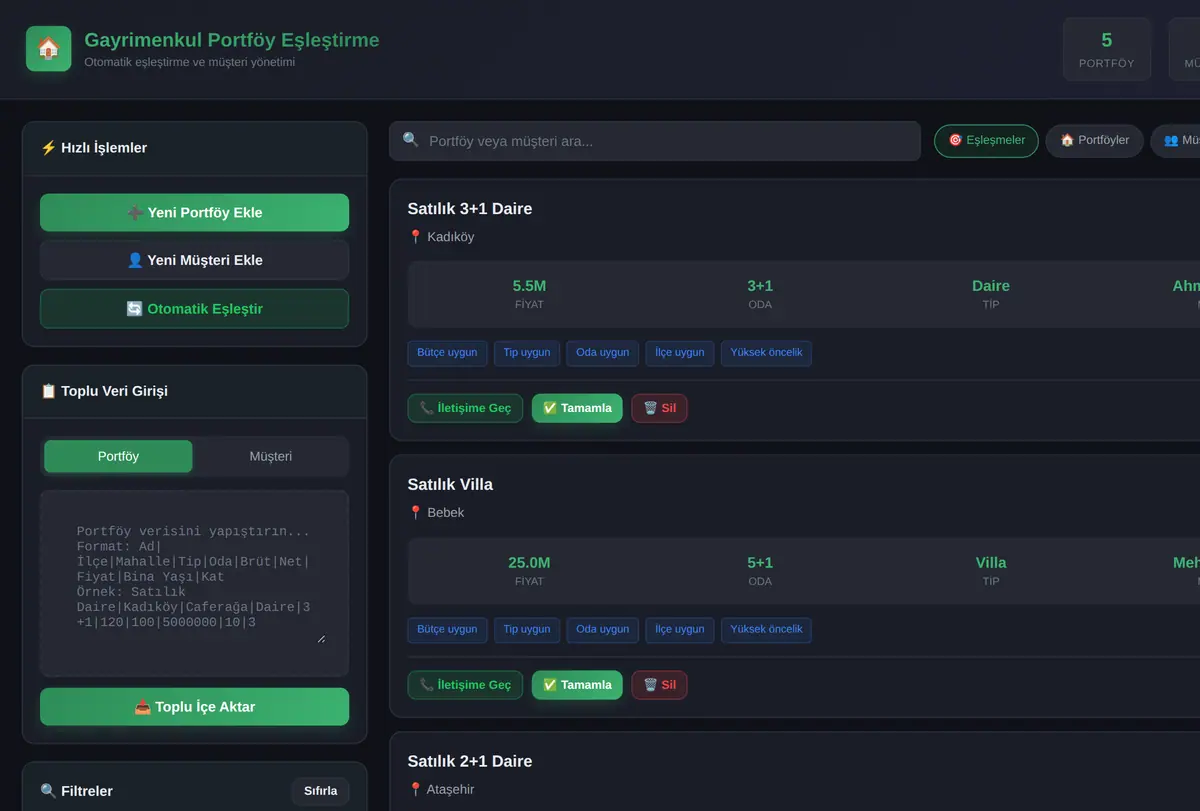The height and width of the screenshot is (811, 1200).
Task: Switch to the Müşteri bulk entry tab
Action: (x=270, y=456)
